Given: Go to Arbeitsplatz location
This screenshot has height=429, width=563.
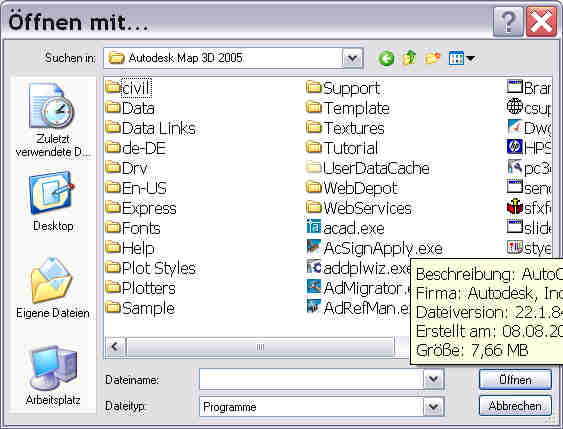Looking at the screenshot, I should click(53, 376).
